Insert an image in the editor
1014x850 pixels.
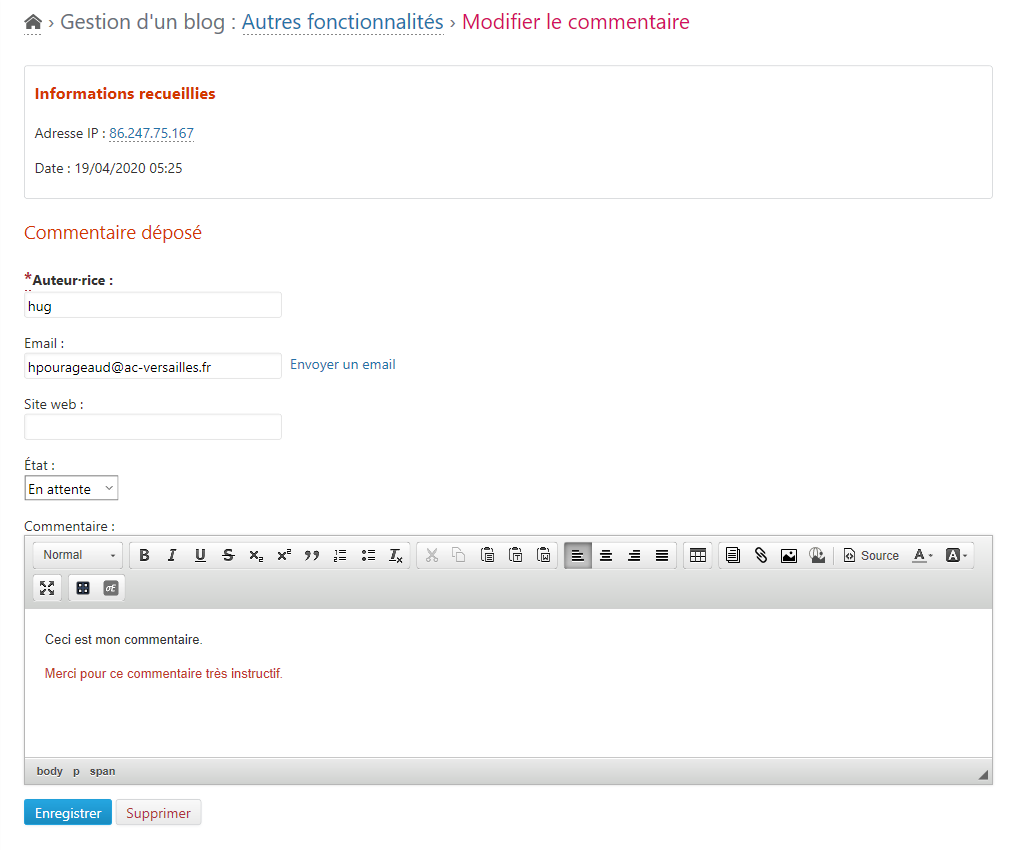789,555
